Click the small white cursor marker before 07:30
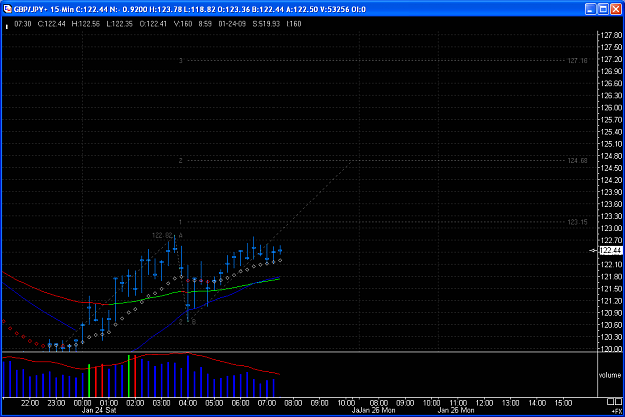 click(6, 27)
